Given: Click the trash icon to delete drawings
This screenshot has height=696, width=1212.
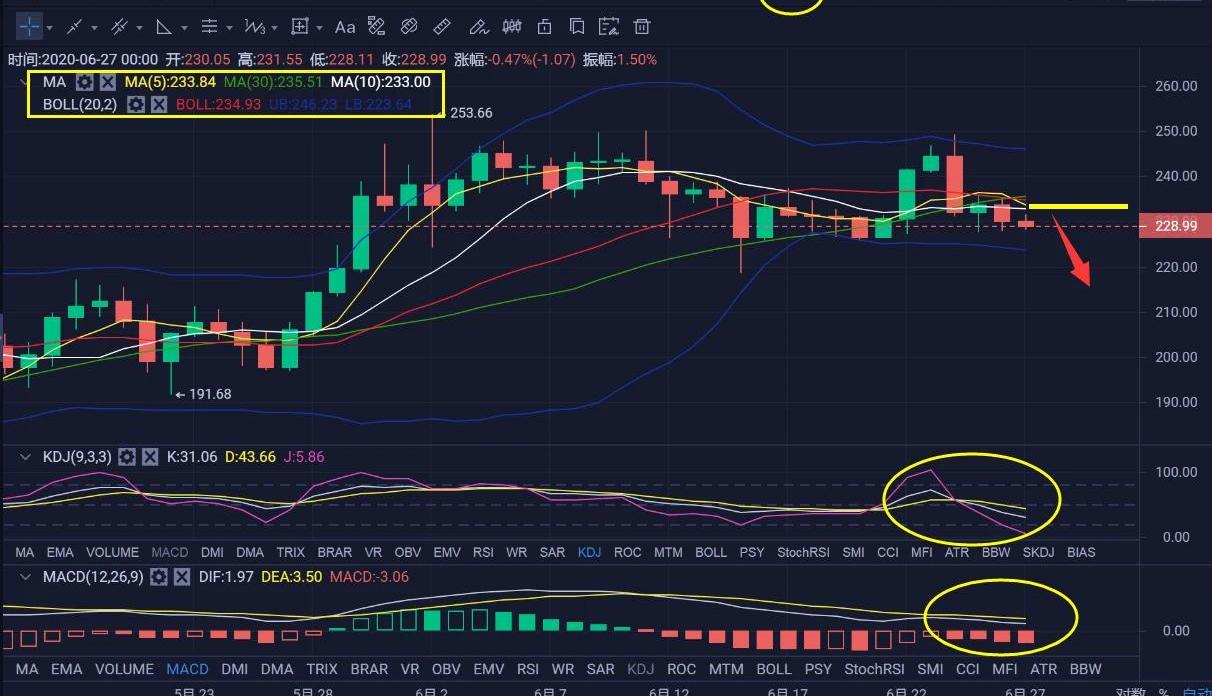Looking at the screenshot, I should click(x=642, y=27).
